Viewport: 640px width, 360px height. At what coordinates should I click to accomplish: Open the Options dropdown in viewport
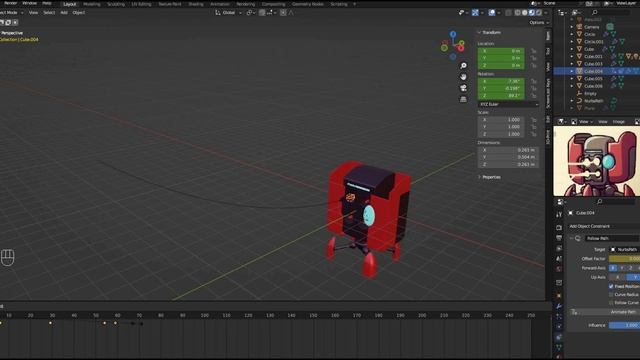pyautogui.click(x=539, y=23)
